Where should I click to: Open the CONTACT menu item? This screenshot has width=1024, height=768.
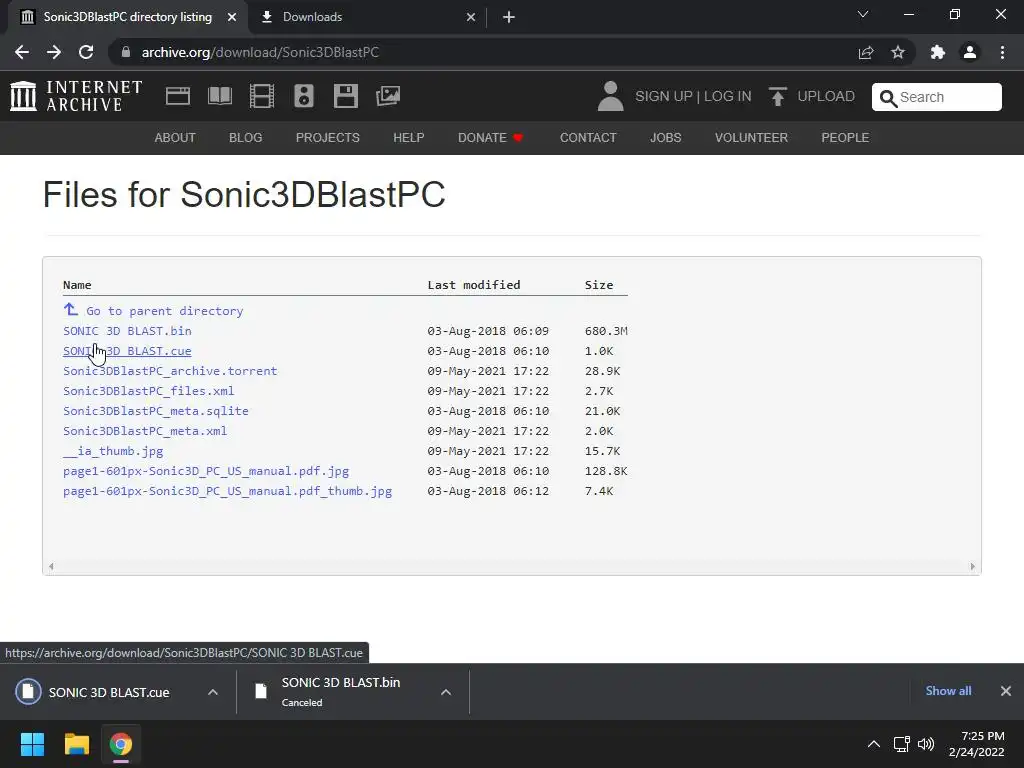click(x=588, y=138)
